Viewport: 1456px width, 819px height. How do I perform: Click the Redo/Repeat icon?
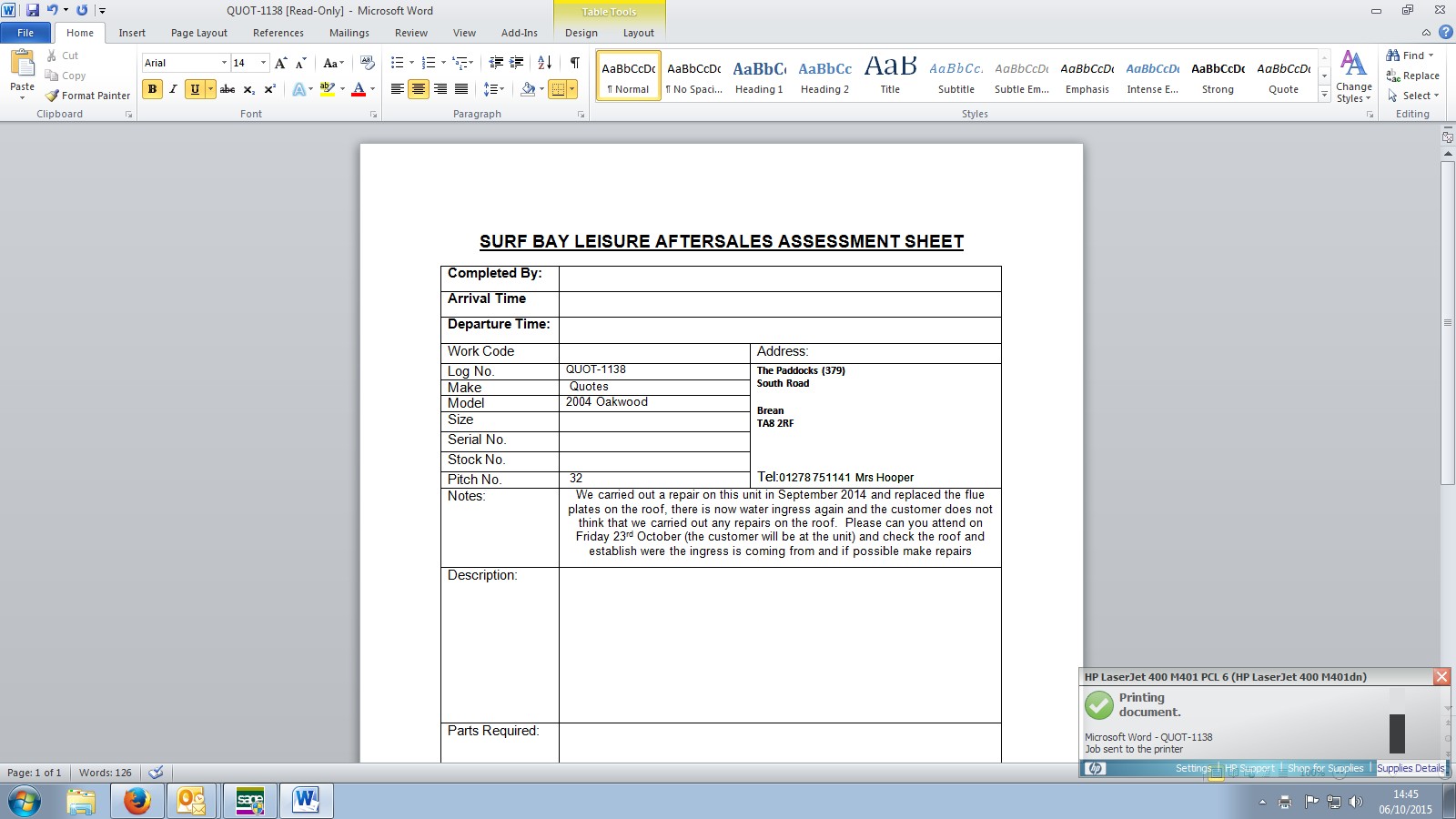(x=82, y=10)
